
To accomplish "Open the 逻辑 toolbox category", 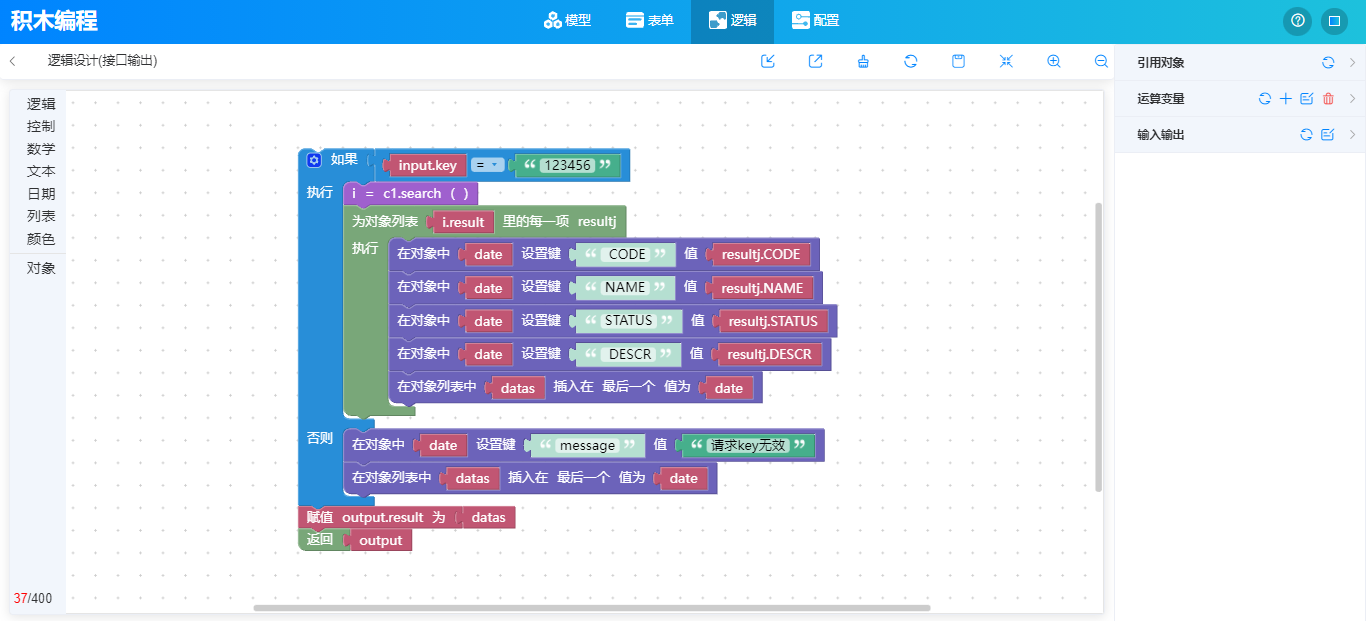I will point(41,103).
